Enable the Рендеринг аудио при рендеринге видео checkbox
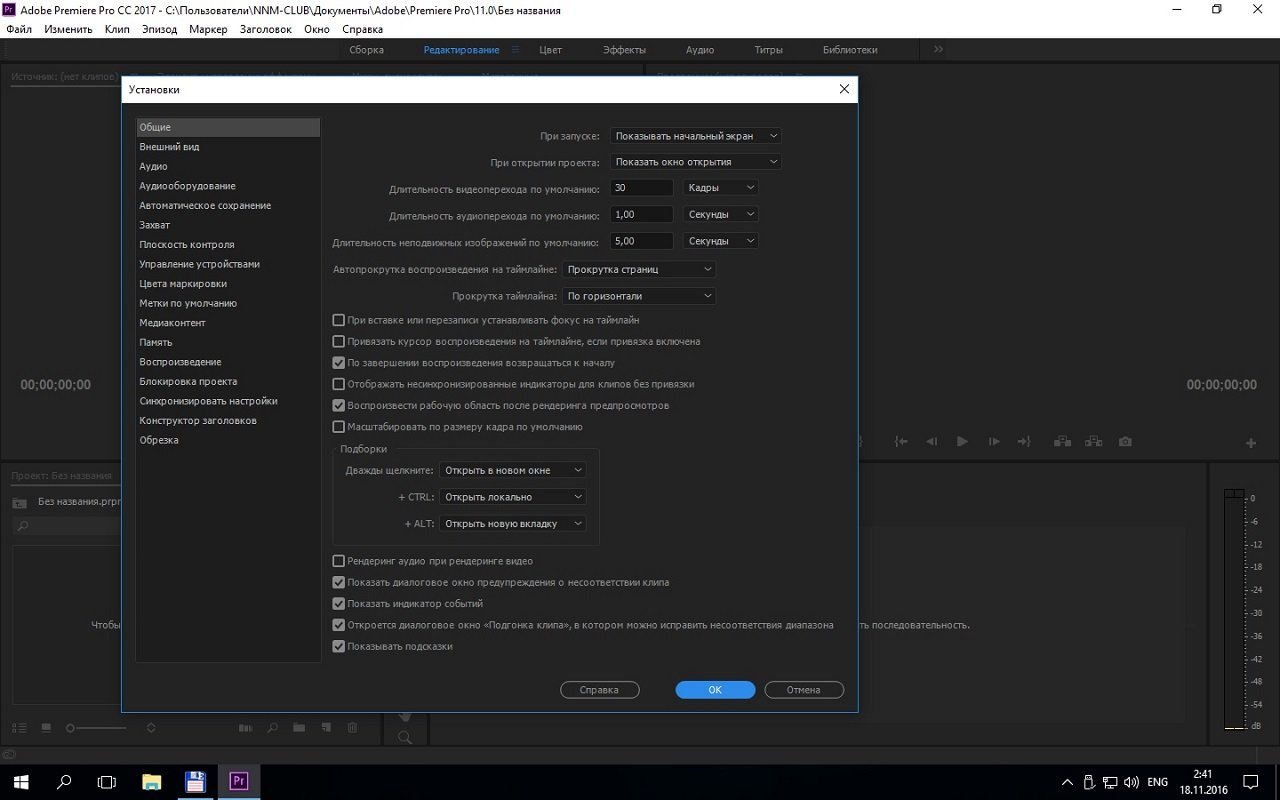1280x800 pixels. click(x=338, y=561)
